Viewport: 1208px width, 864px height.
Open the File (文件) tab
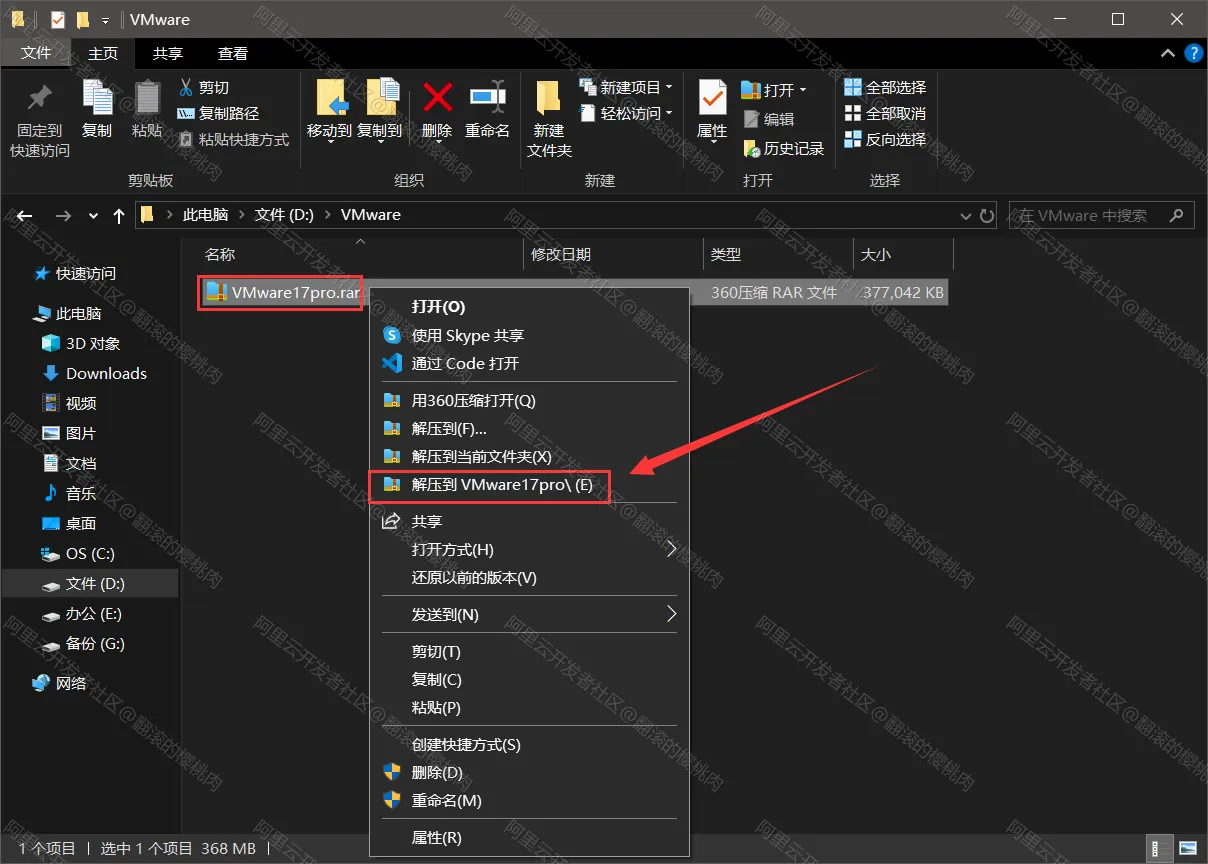point(36,53)
